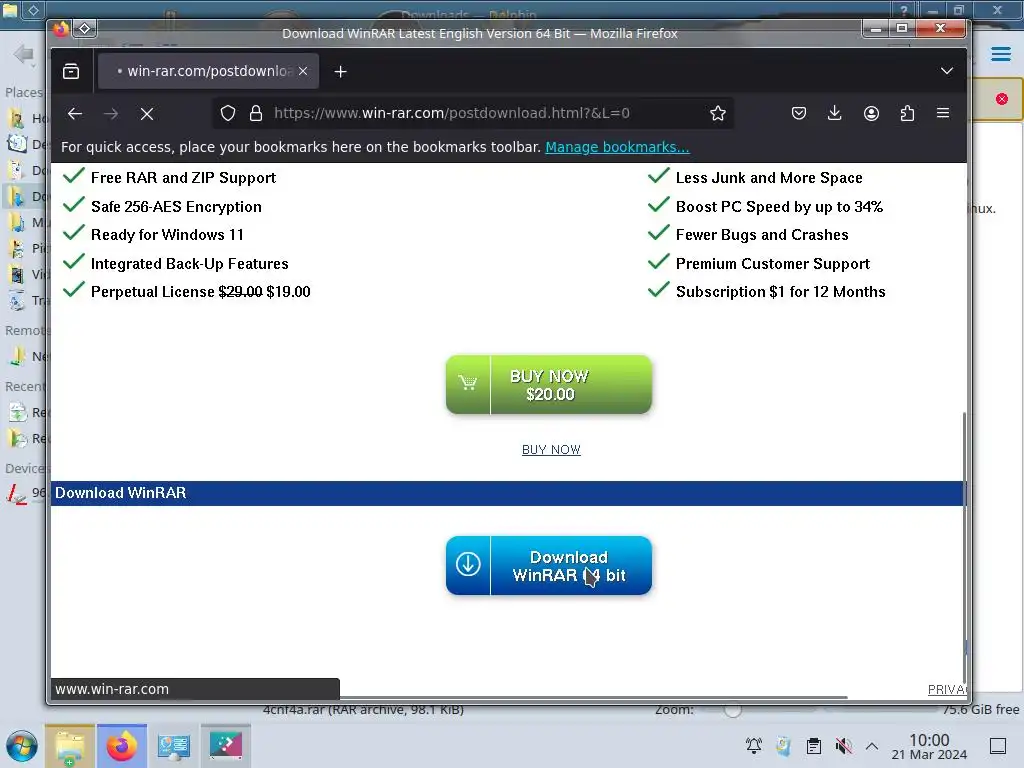Image resolution: width=1024 pixels, height=768 pixels.
Task: Click Download WinRAR 64 bit button
Action: click(x=549, y=566)
